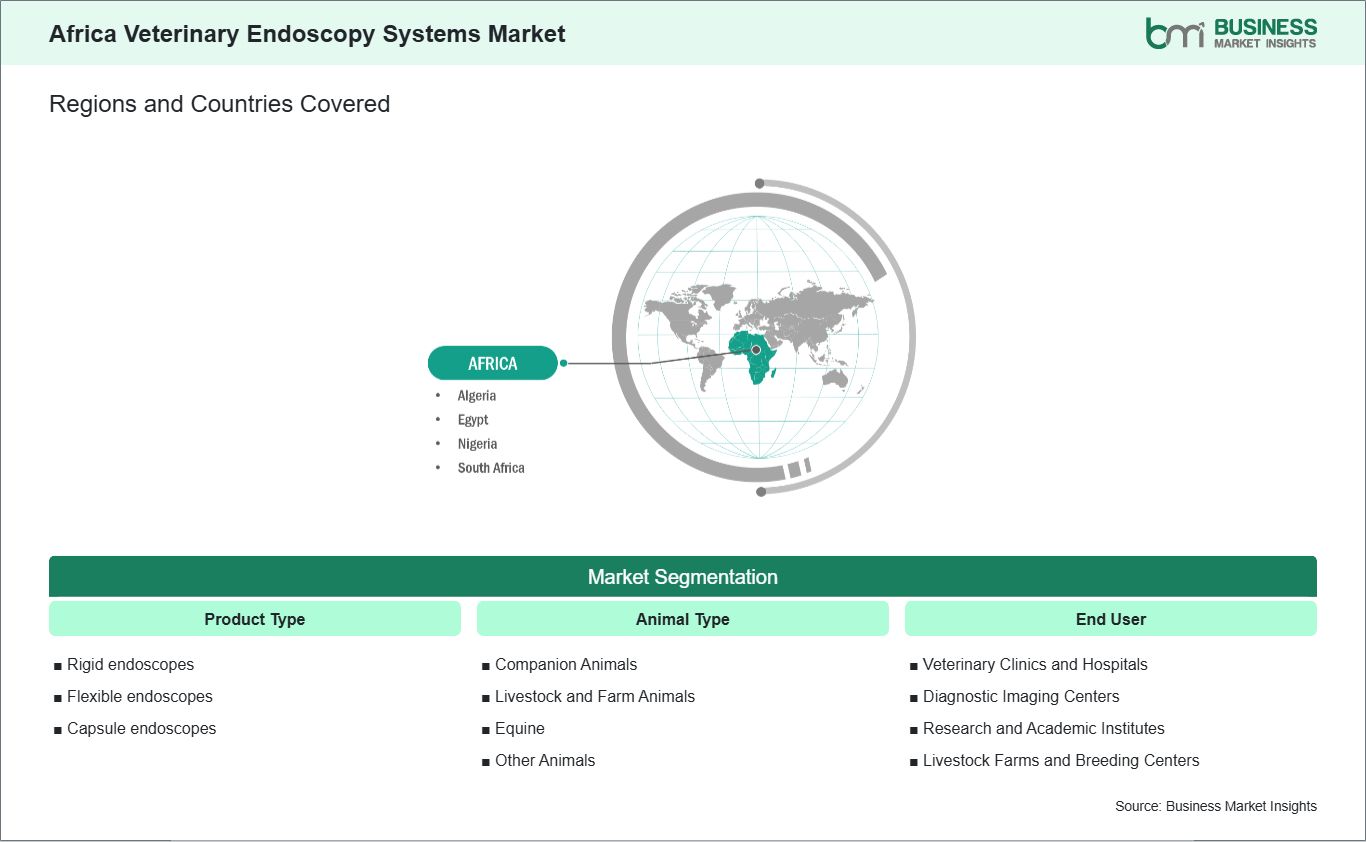
Task: Click 'Livestock Farms and Breeding Centers' item
Action: pos(1061,760)
